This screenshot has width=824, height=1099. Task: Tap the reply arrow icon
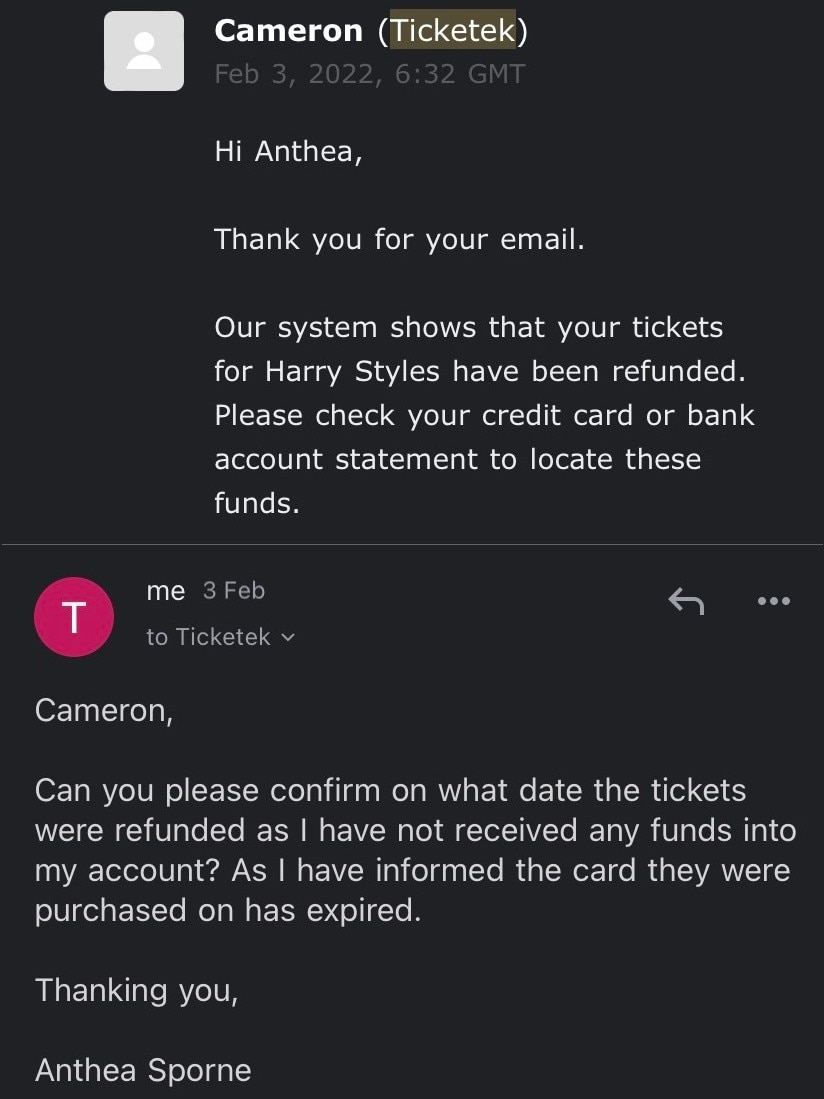[686, 601]
